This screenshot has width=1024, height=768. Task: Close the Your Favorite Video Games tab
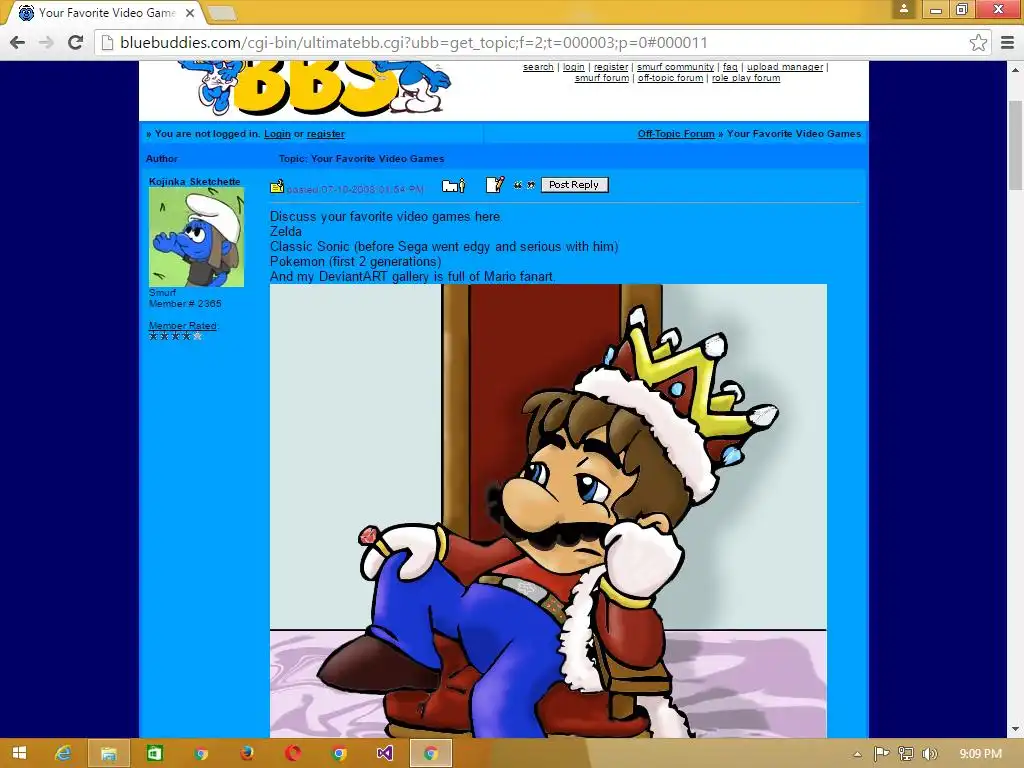[190, 12]
